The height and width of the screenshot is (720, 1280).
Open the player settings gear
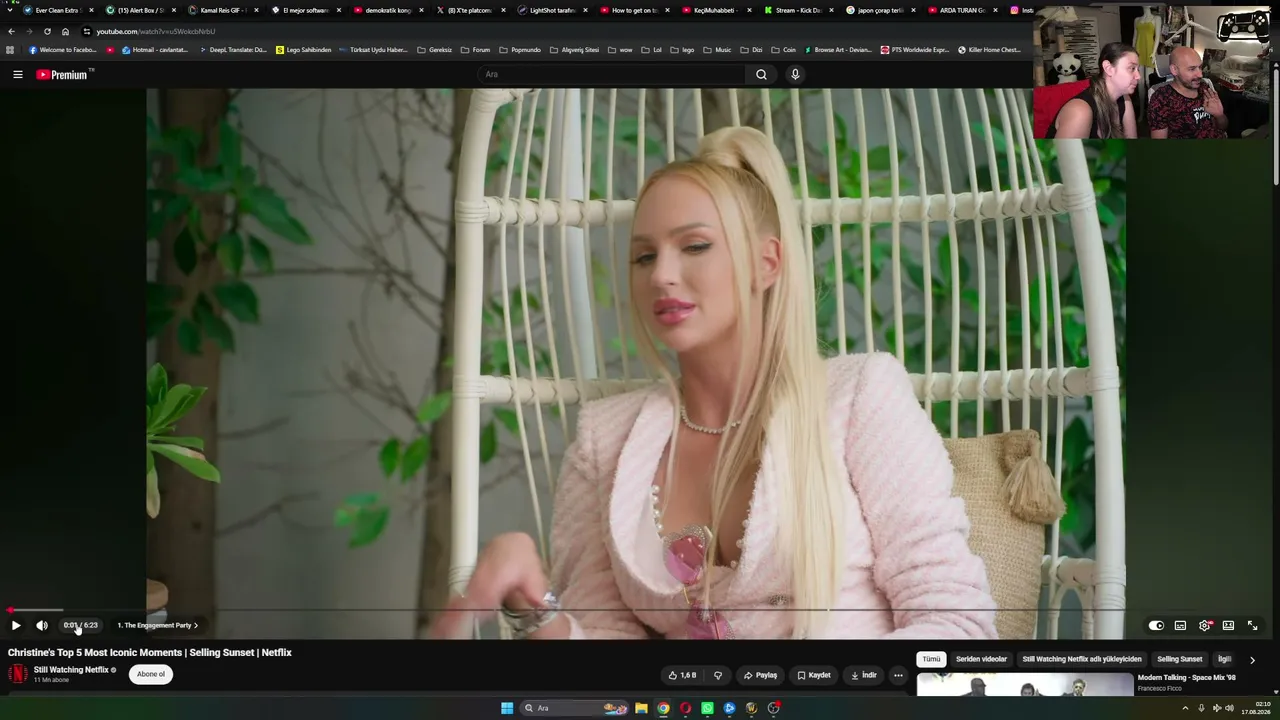click(x=1204, y=625)
